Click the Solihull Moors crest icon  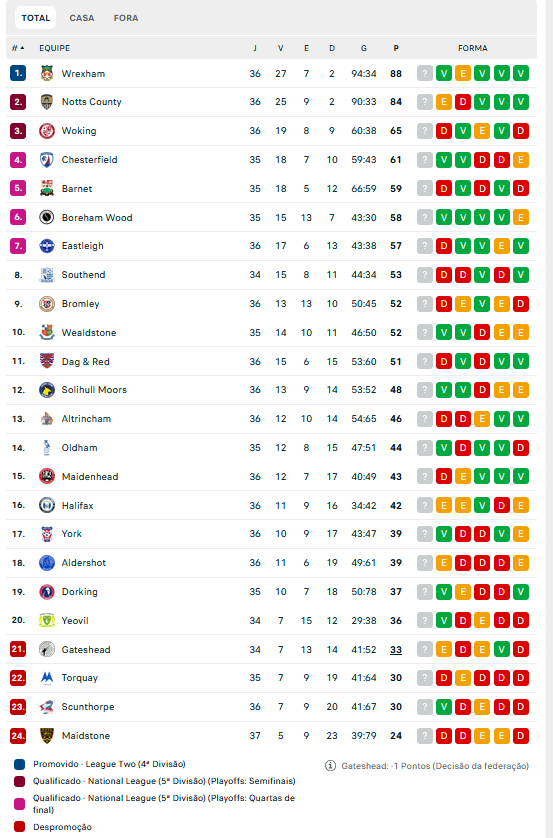(47, 390)
